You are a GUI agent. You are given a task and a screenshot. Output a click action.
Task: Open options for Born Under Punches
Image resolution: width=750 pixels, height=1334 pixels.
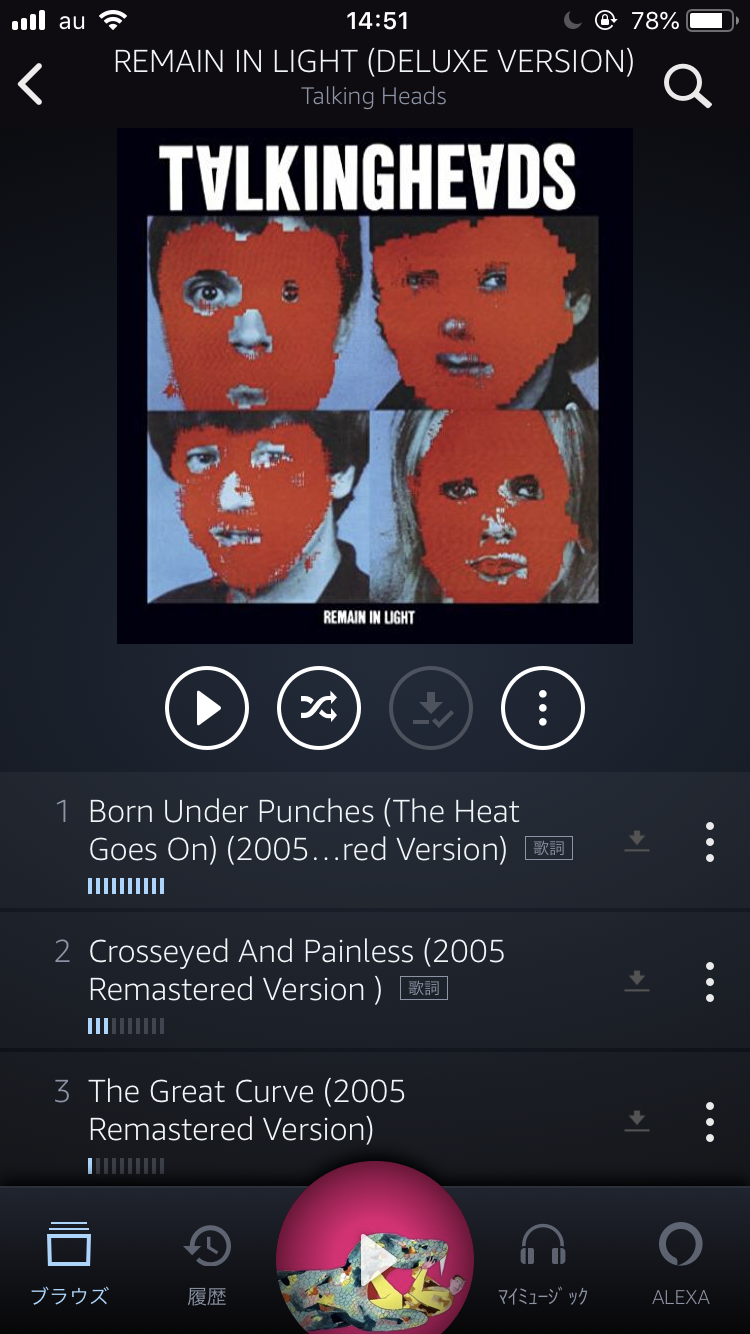(710, 842)
